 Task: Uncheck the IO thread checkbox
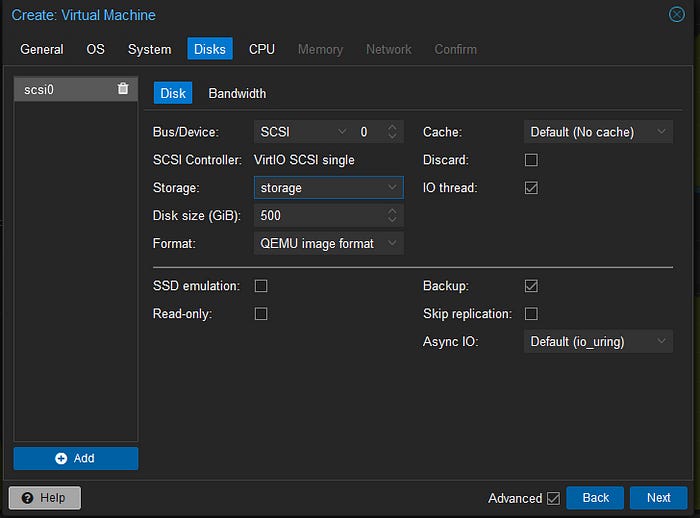click(531, 188)
